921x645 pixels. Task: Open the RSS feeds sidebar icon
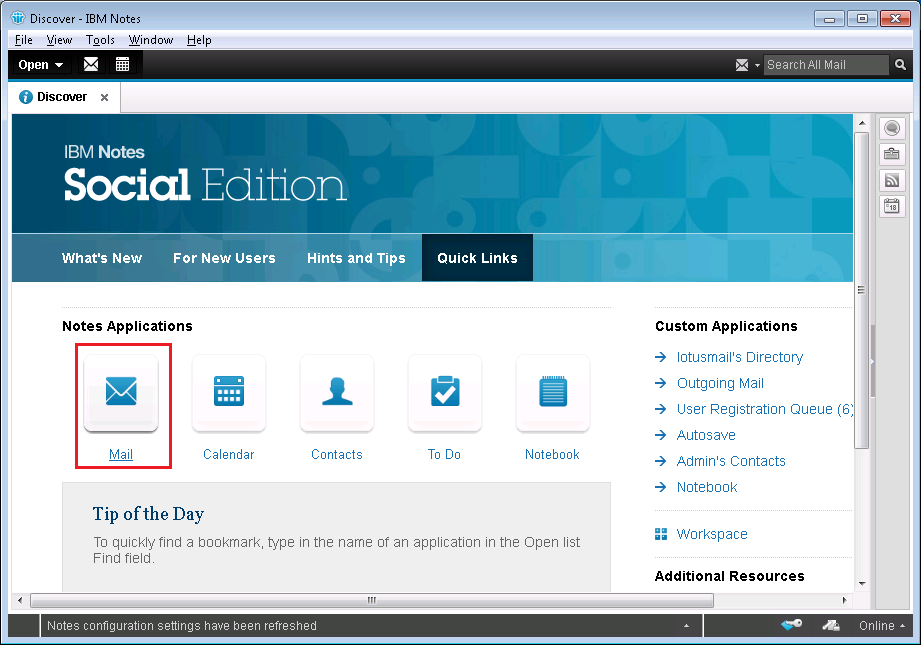coord(892,180)
